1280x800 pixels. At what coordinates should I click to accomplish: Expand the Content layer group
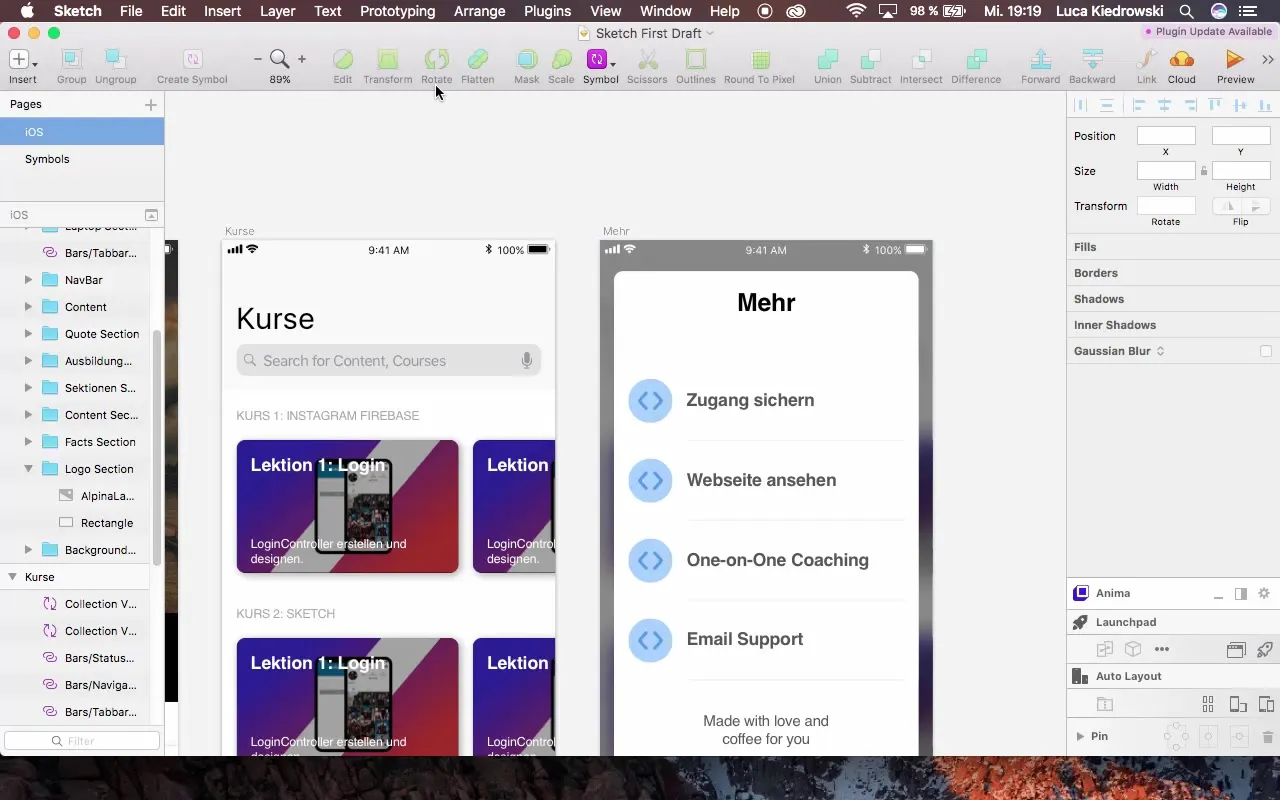pos(28,307)
